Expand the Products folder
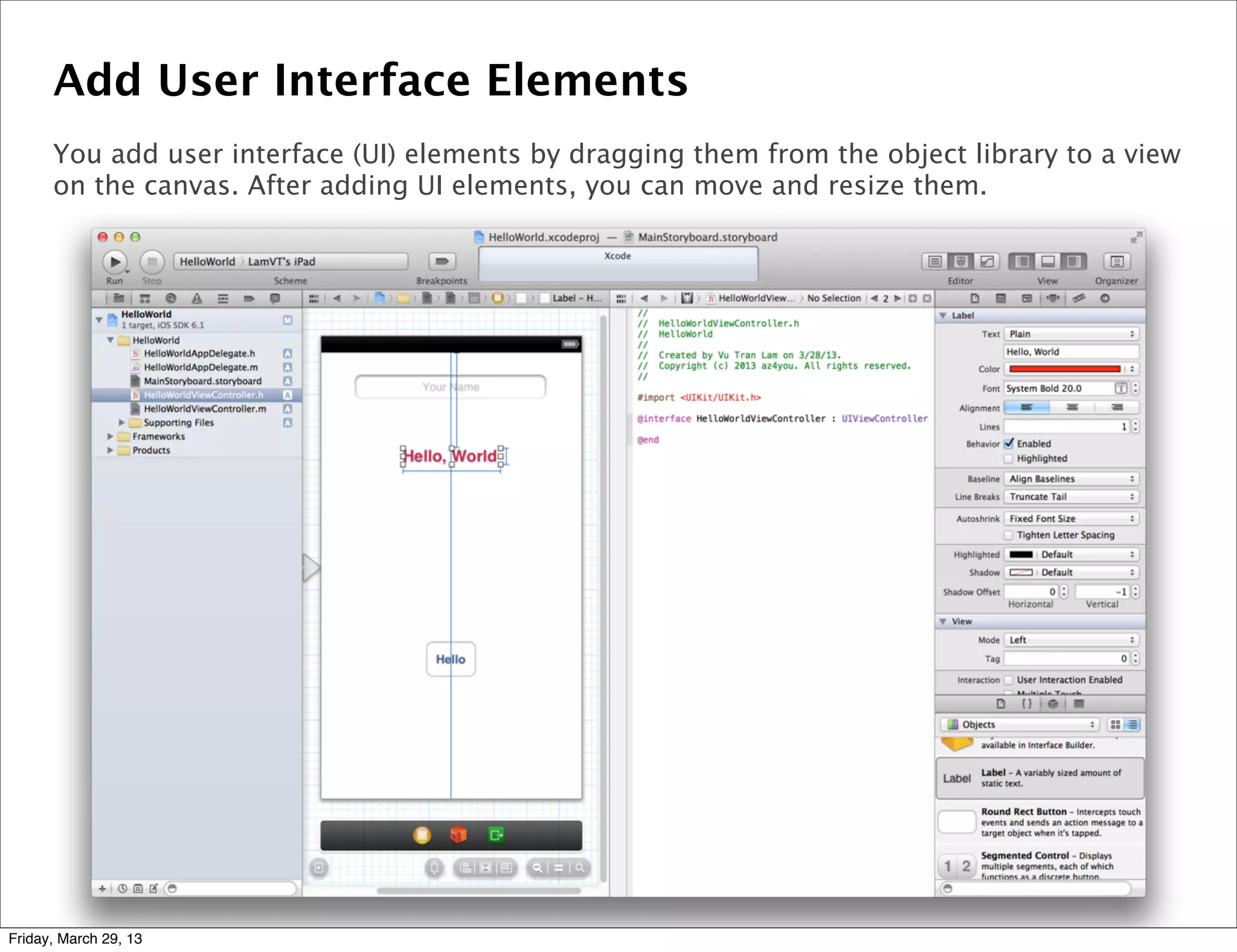Screen dimensions: 1237x952 pyautogui.click(x=110, y=451)
